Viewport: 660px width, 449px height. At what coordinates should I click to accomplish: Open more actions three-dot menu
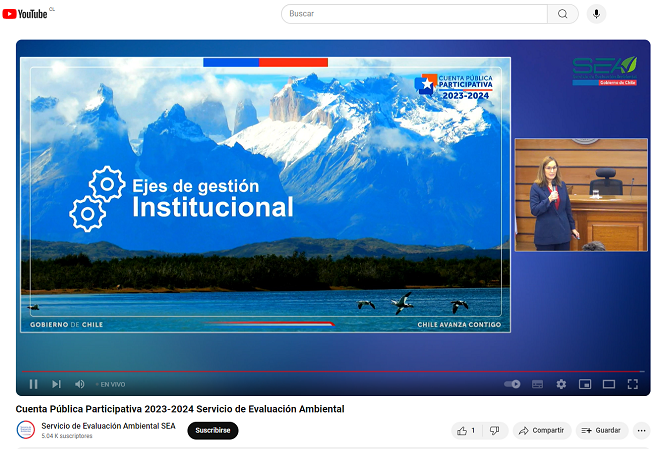pos(640,430)
